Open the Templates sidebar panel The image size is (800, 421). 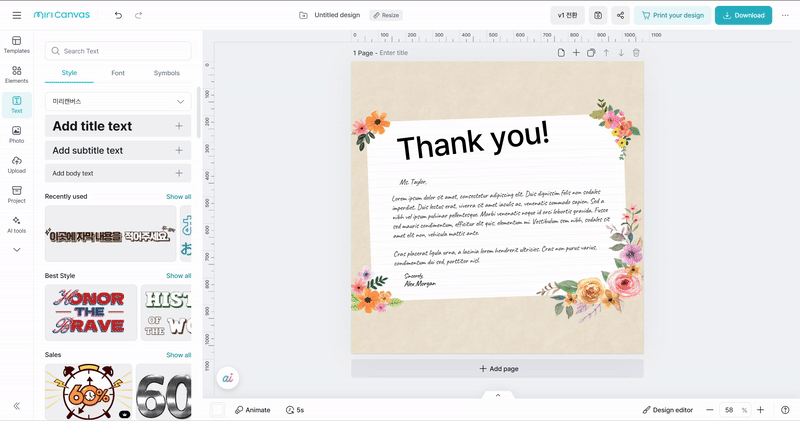coord(17,45)
